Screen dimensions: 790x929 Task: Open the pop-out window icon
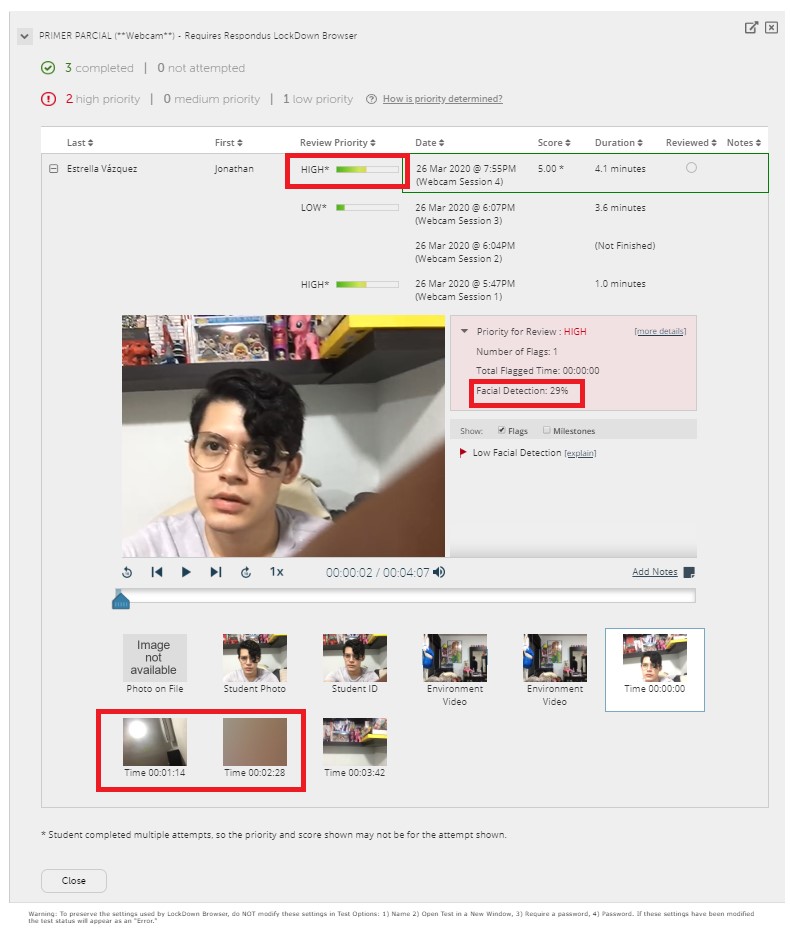point(751,28)
